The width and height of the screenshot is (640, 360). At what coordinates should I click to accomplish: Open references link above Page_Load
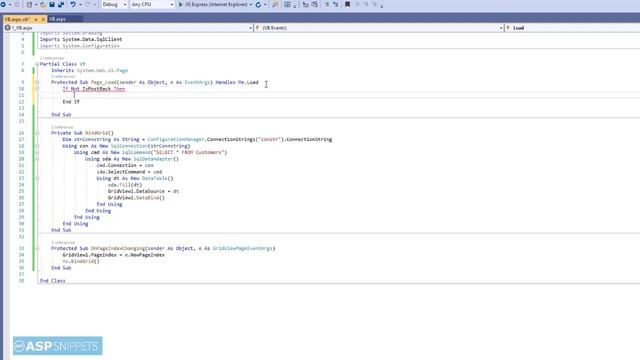(63, 77)
